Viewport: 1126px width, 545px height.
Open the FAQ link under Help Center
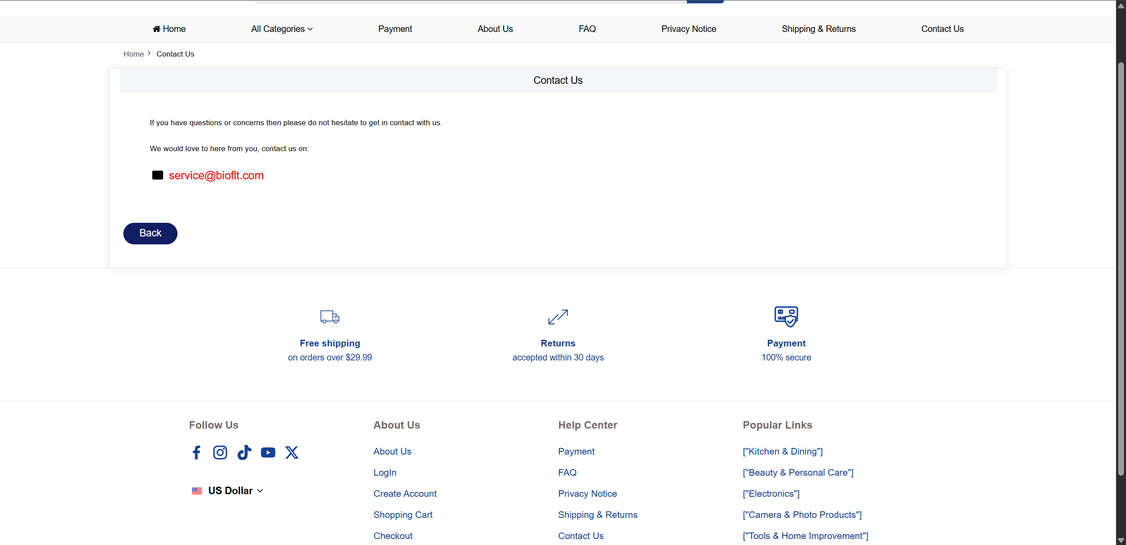(x=567, y=472)
